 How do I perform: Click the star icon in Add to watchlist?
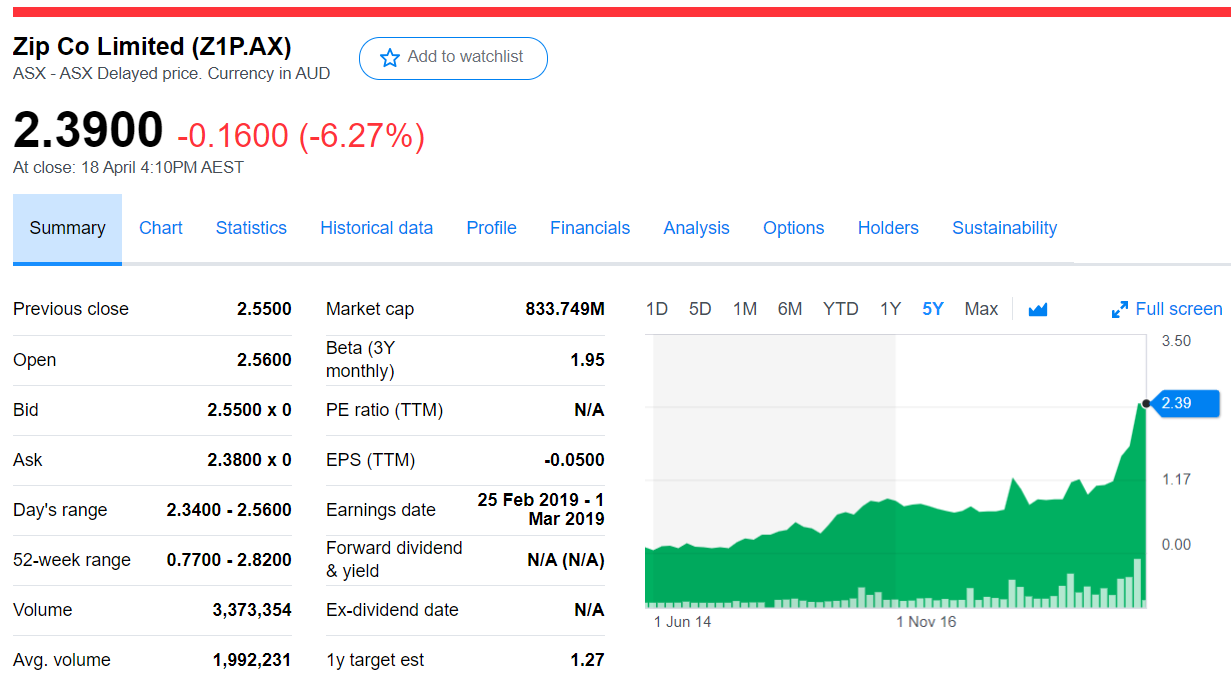click(x=390, y=58)
